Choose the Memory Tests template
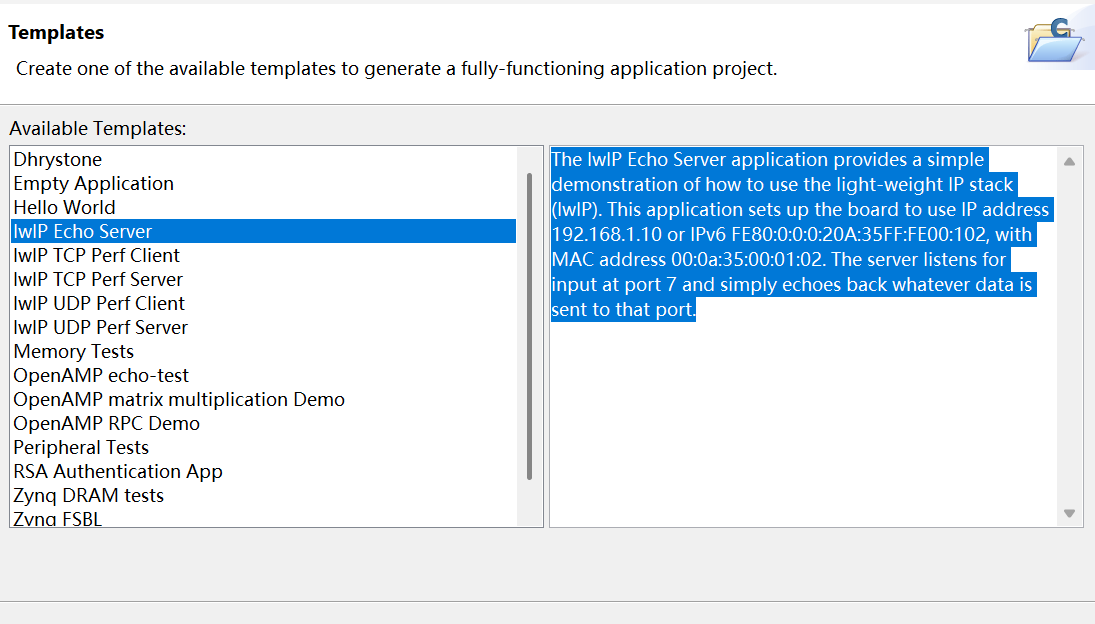The width and height of the screenshot is (1095, 624). coord(264,351)
